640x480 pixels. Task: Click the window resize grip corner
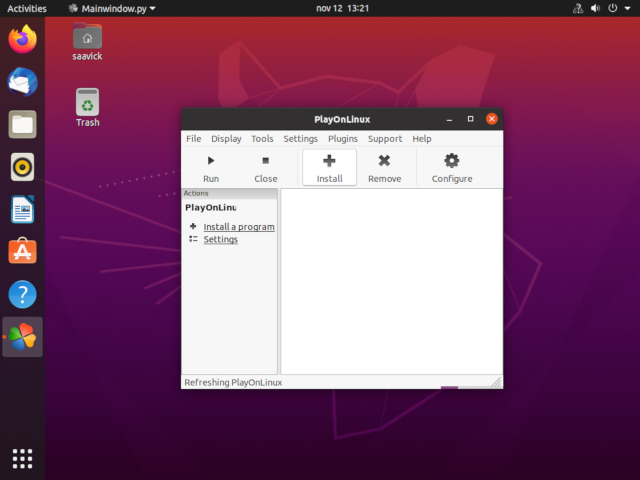[x=497, y=382]
